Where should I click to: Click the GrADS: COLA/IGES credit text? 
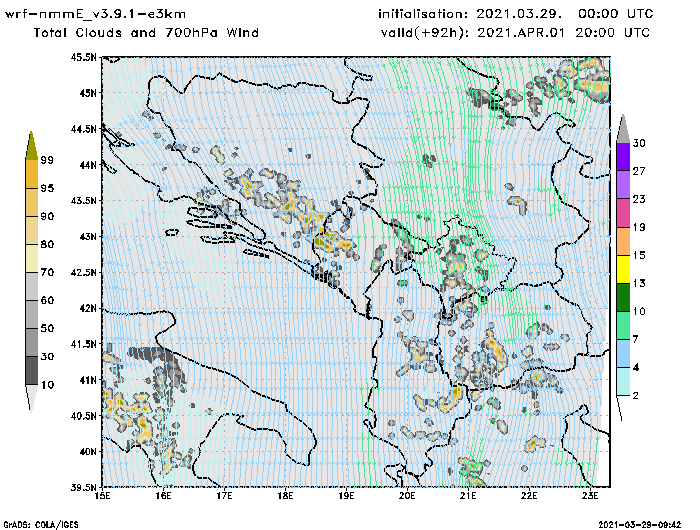click(41, 525)
